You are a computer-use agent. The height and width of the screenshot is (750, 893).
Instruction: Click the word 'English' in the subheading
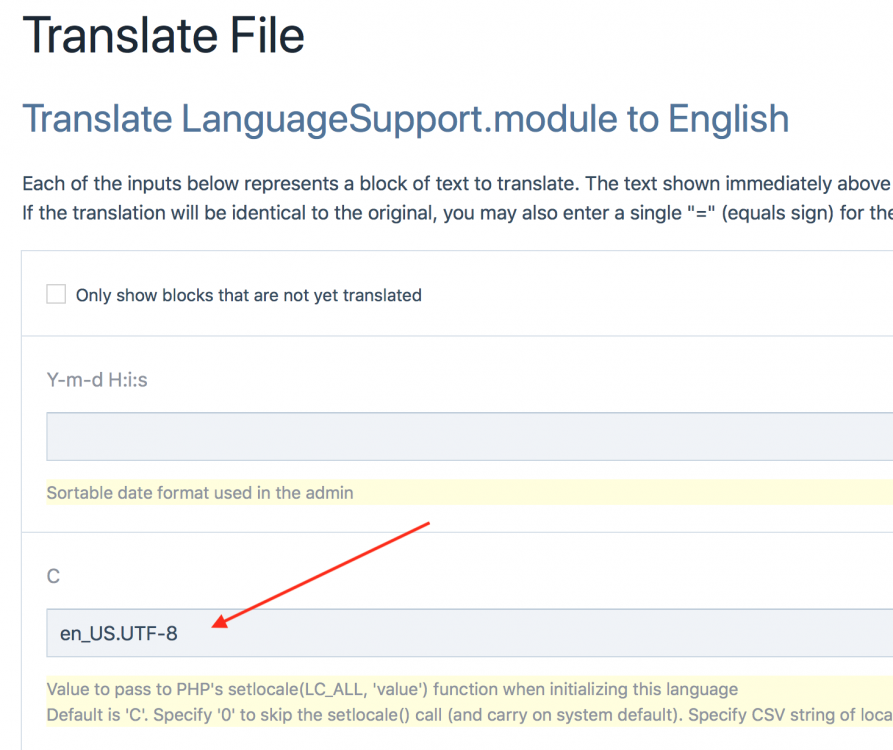[x=728, y=119]
